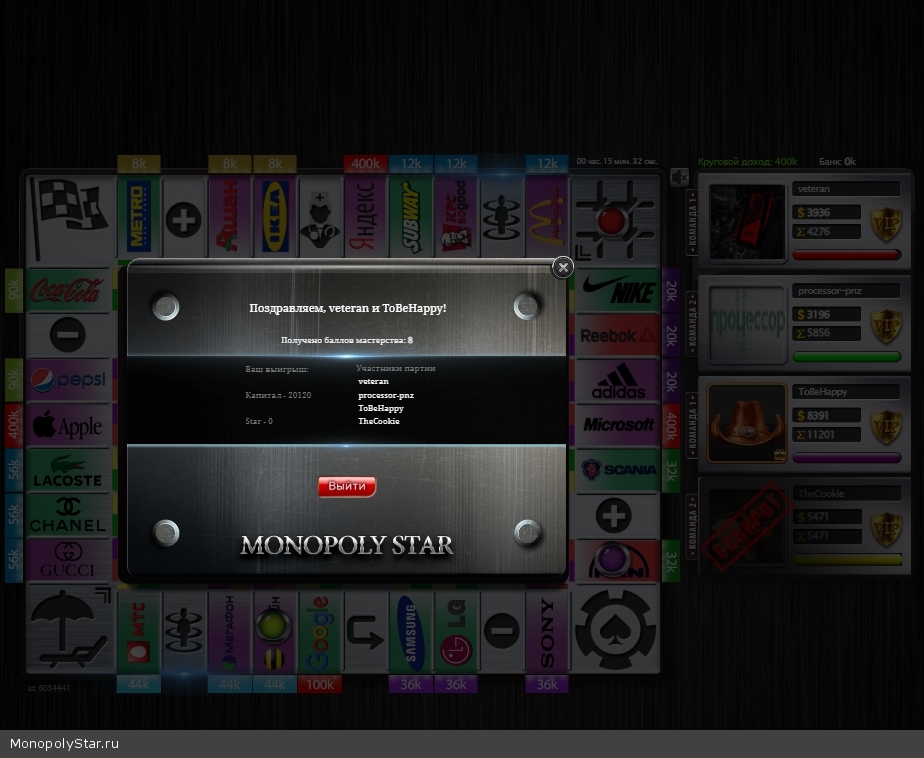Click the 100k price tag below Google
The height and width of the screenshot is (758, 924).
(x=320, y=684)
